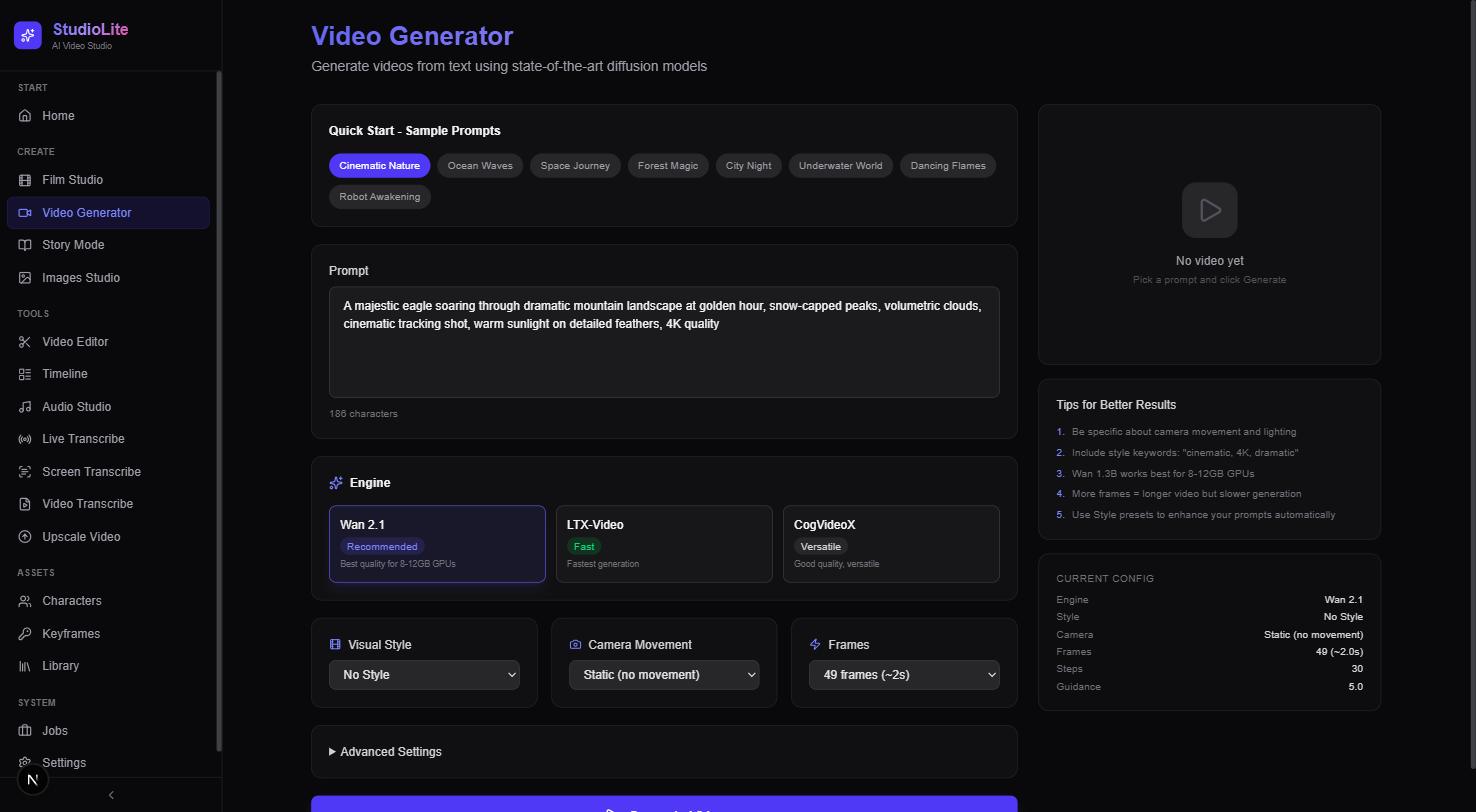
Task: Select the LTX-Video engine card
Action: coord(664,544)
